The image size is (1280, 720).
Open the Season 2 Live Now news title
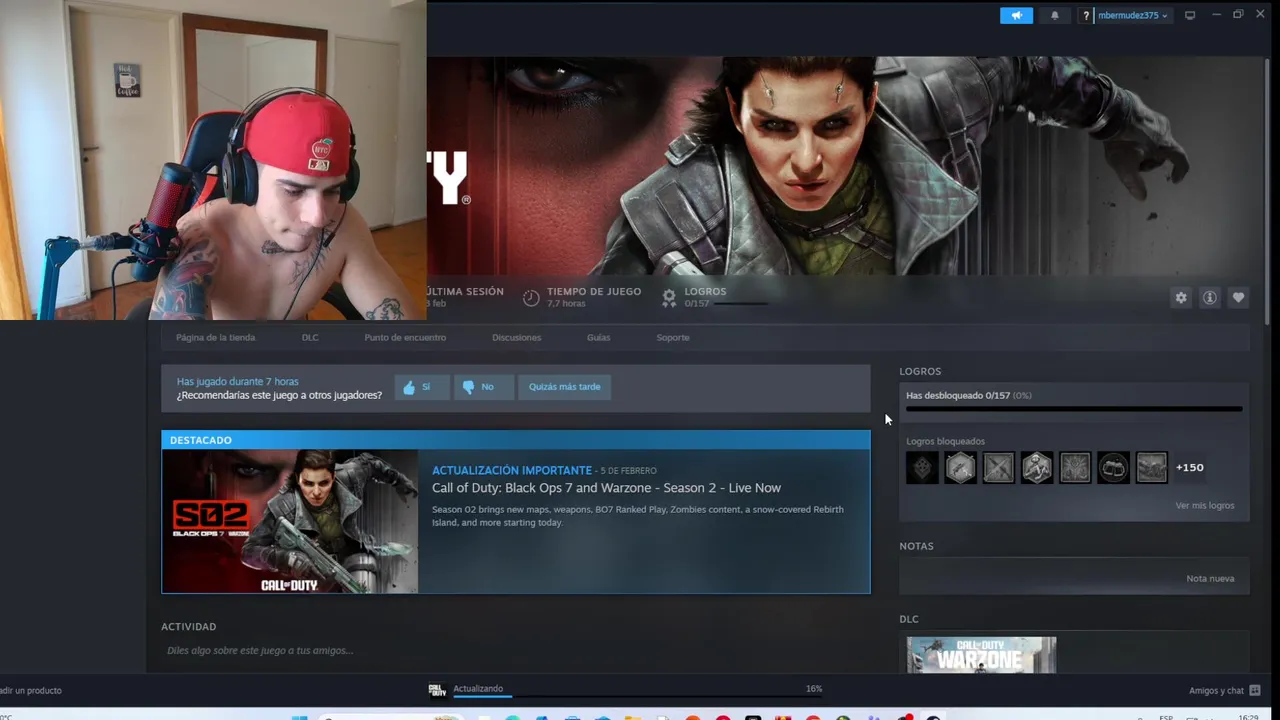[x=606, y=488]
